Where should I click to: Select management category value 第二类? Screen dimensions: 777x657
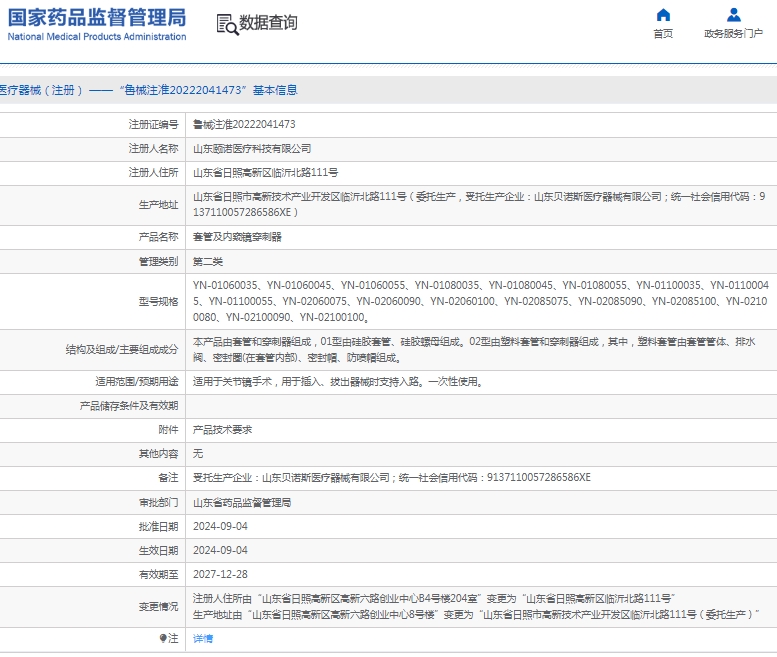[208, 262]
